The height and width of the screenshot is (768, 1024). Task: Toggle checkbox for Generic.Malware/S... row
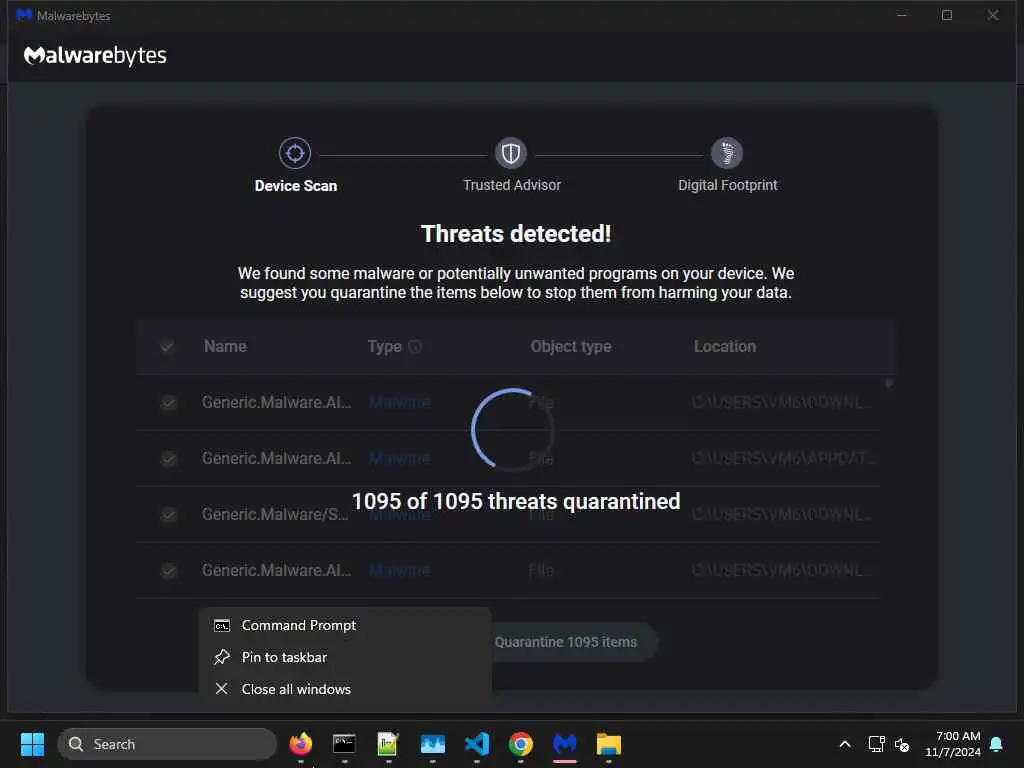pyautogui.click(x=168, y=515)
